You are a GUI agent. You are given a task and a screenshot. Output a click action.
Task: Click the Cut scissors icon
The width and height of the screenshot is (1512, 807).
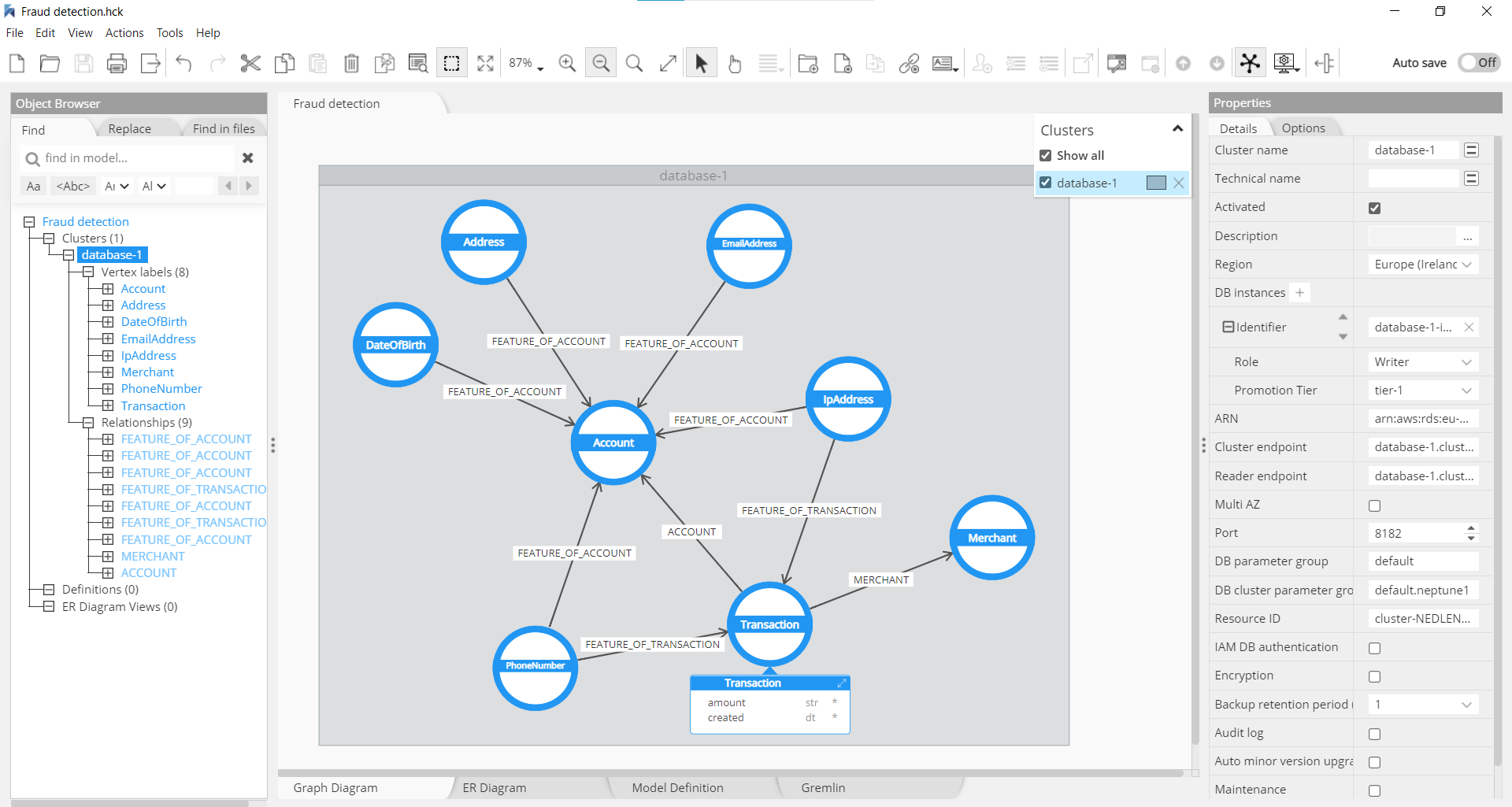pyautogui.click(x=250, y=63)
